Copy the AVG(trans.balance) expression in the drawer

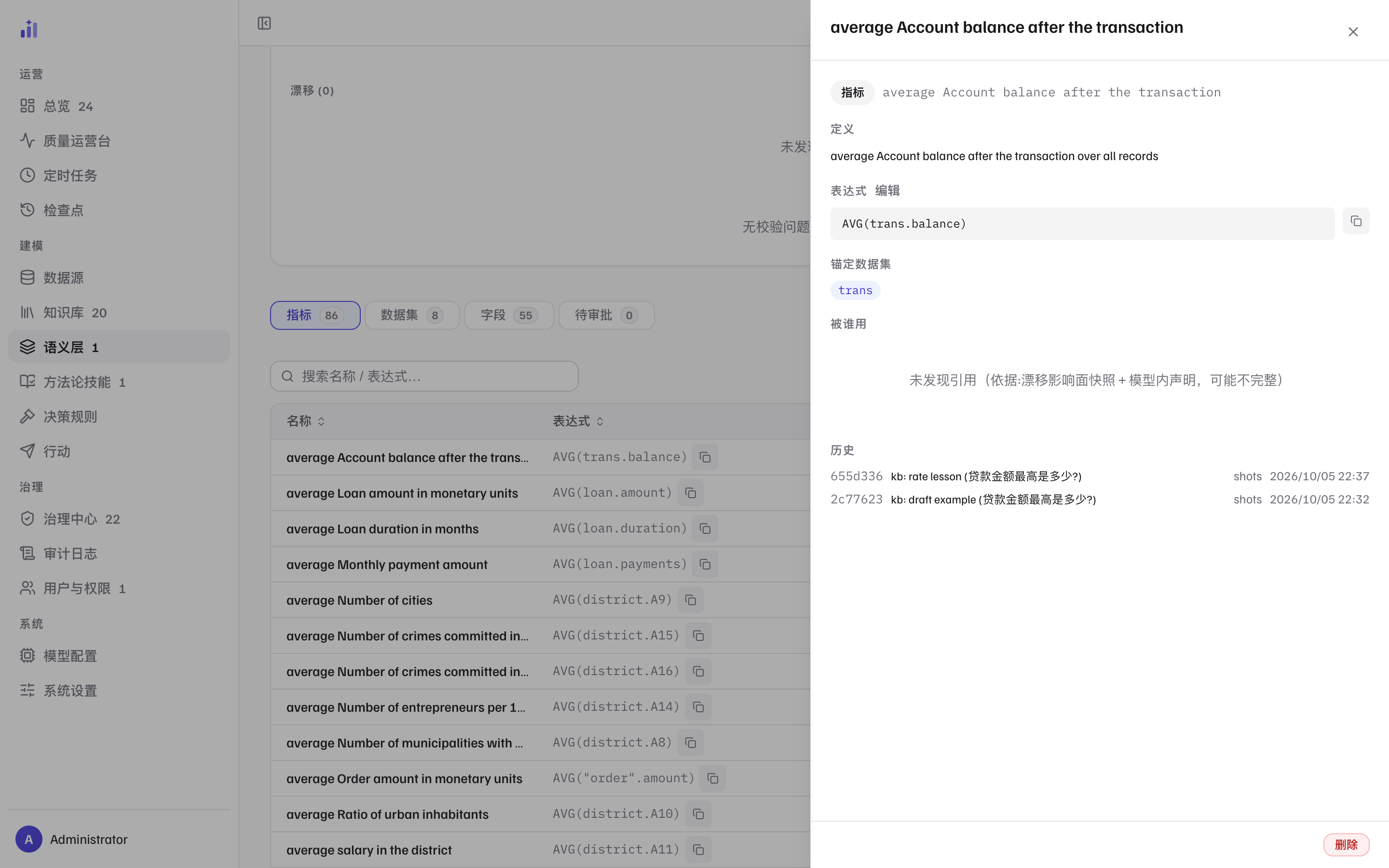pos(1356,221)
